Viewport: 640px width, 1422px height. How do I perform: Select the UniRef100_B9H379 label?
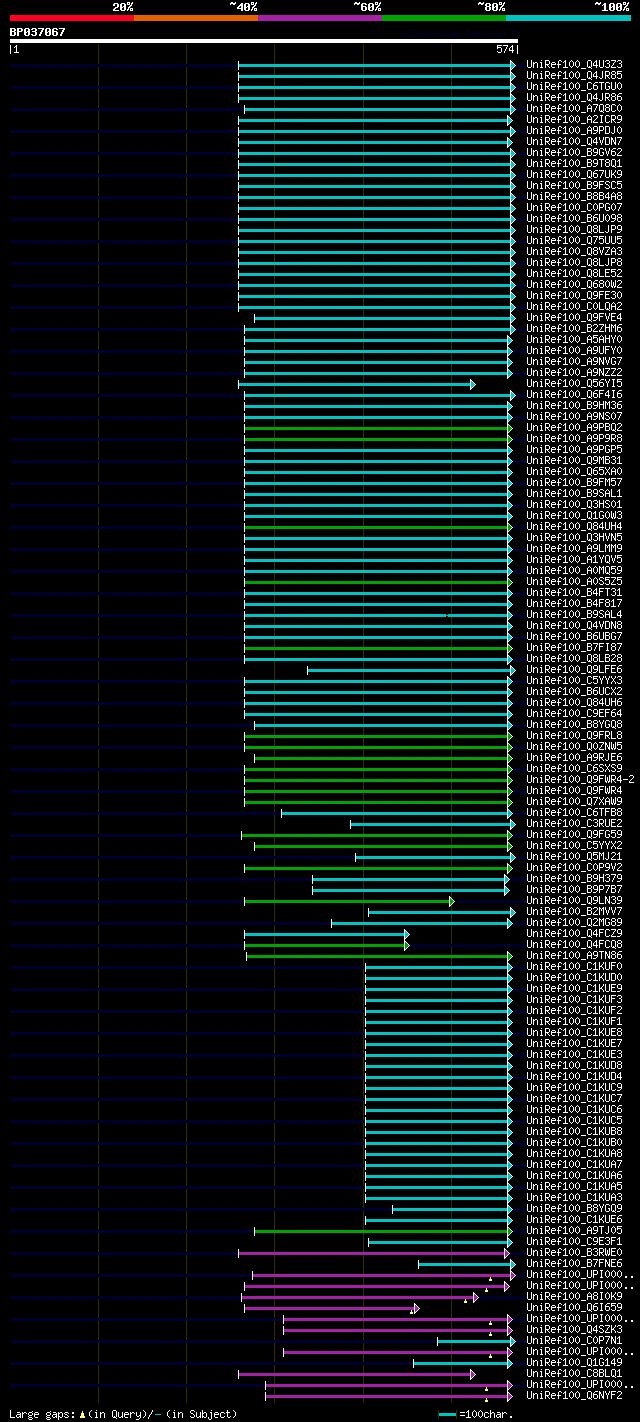(574, 878)
